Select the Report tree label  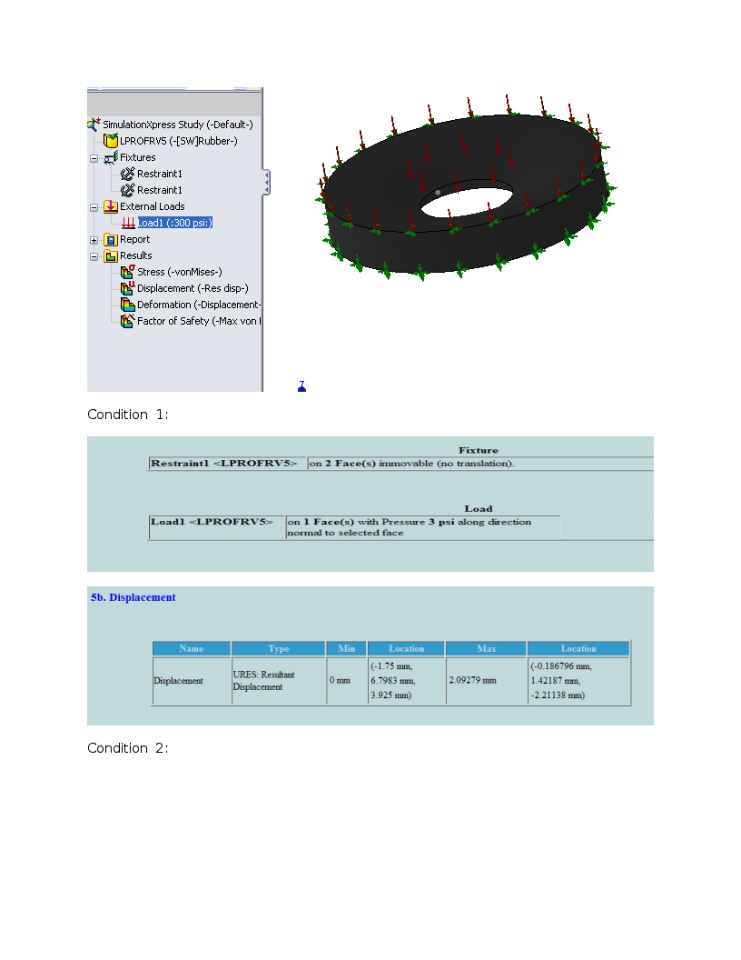[x=135, y=239]
